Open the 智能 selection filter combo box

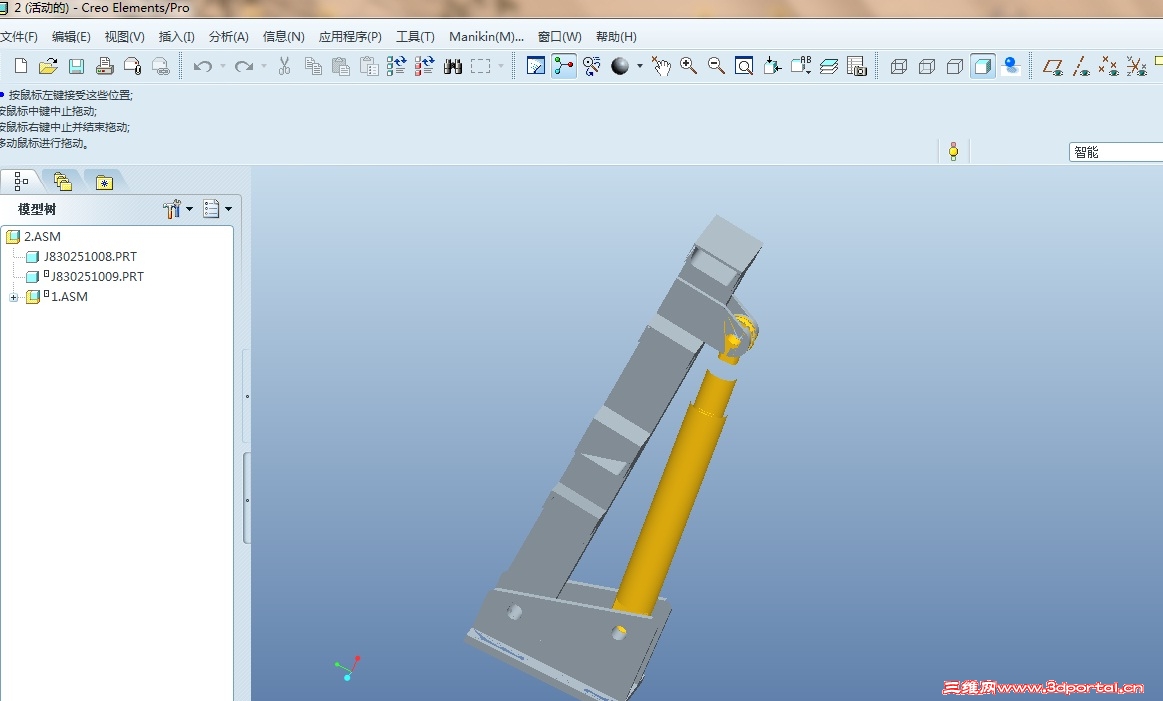(x=1116, y=152)
